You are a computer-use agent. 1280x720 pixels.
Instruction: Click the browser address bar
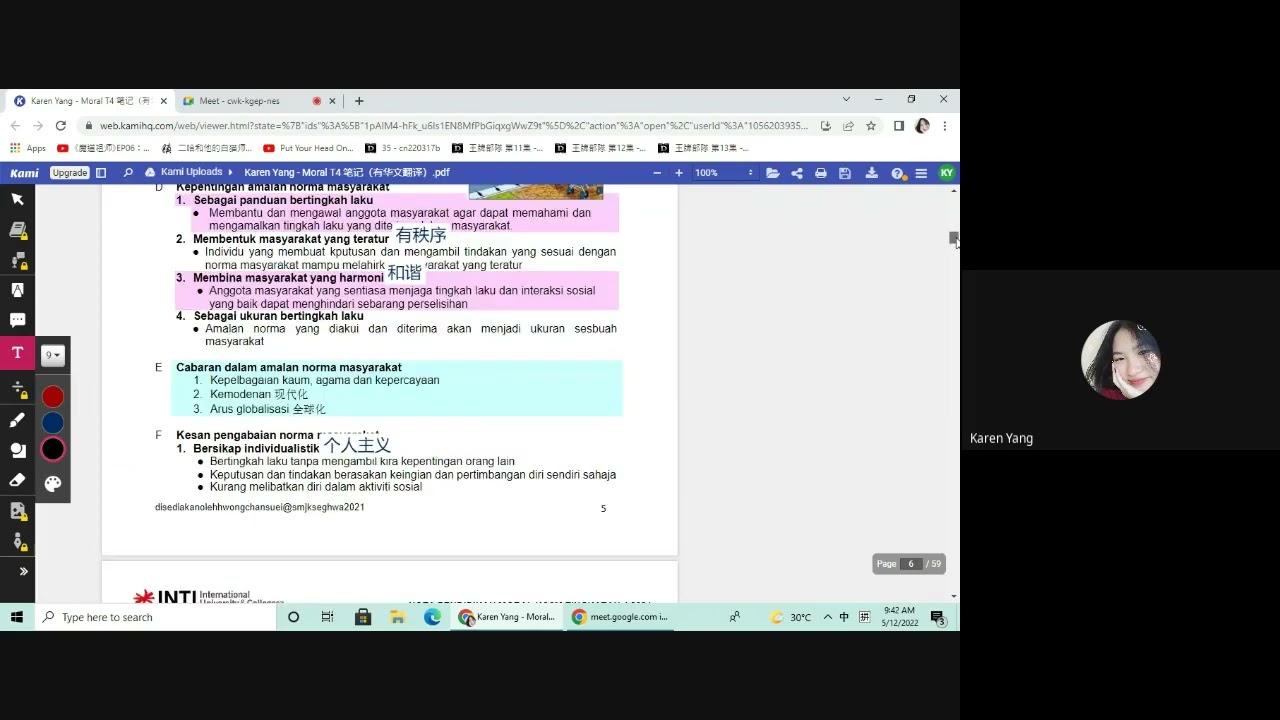coord(453,126)
